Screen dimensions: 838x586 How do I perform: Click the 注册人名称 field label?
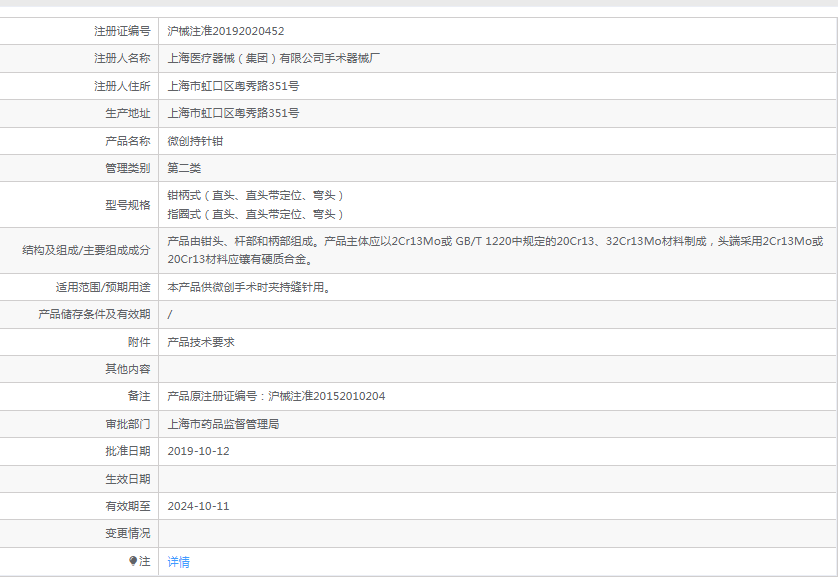point(122,58)
